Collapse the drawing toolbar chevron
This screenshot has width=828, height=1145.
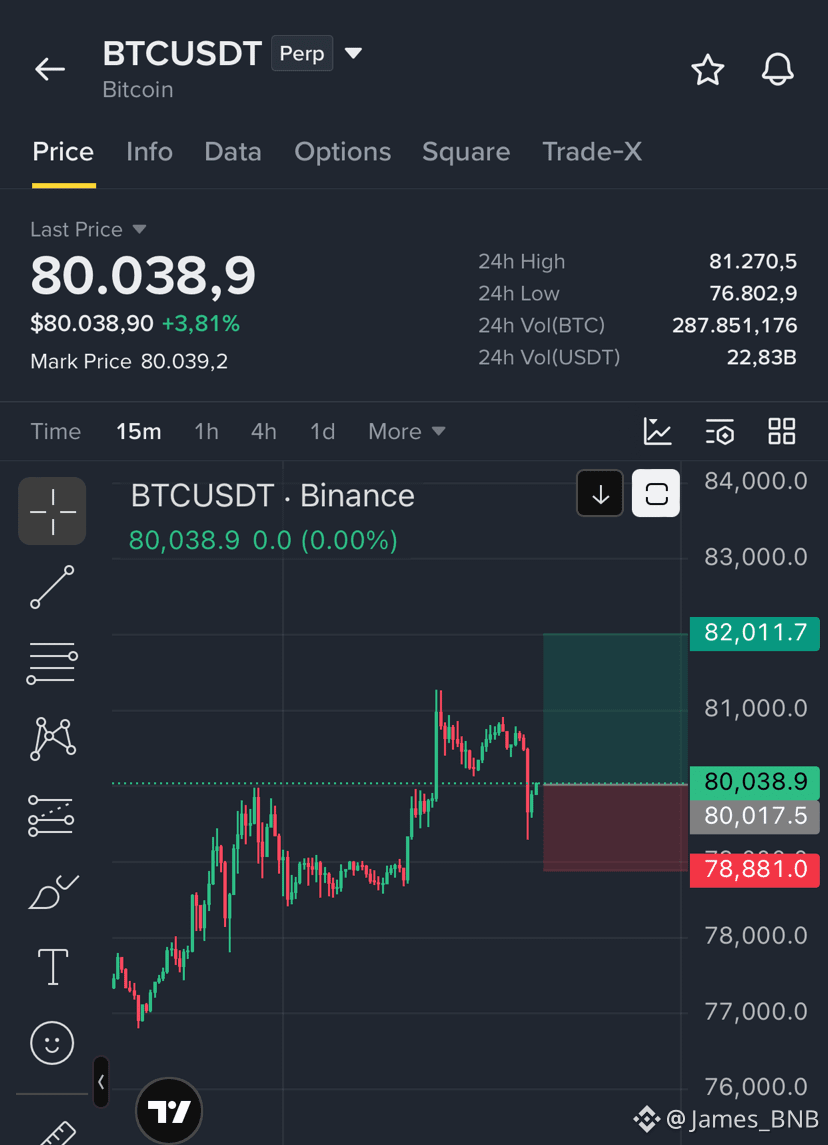pyautogui.click(x=101, y=1081)
